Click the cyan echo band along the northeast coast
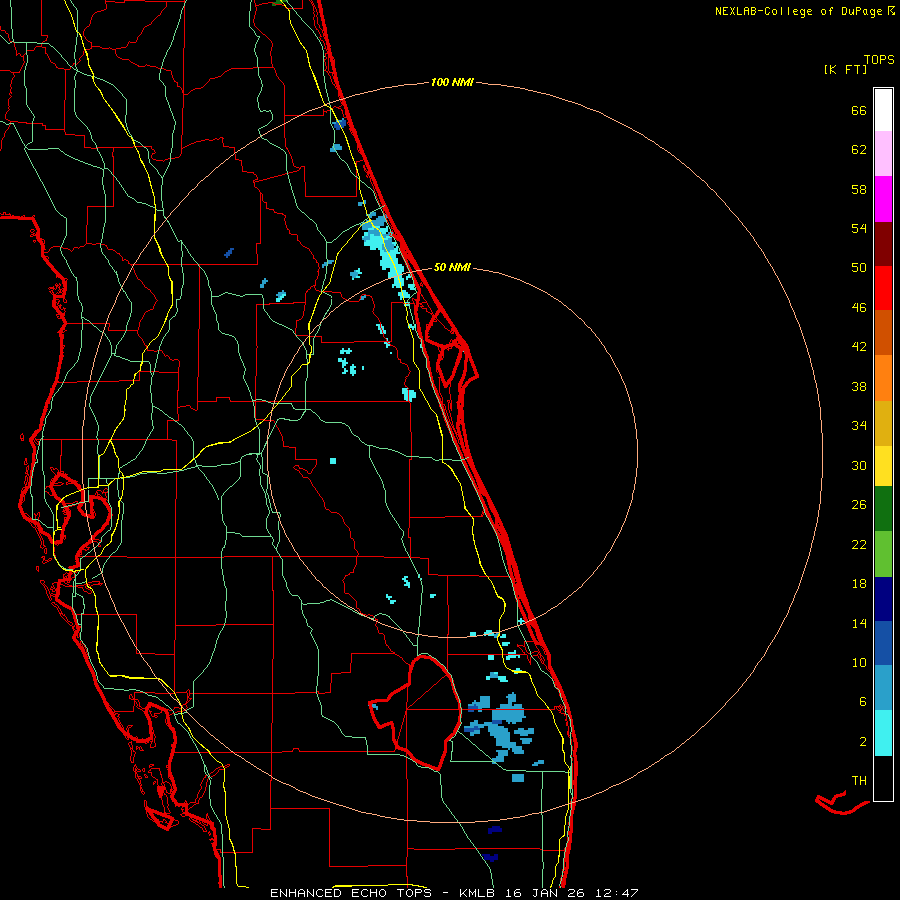 387,254
